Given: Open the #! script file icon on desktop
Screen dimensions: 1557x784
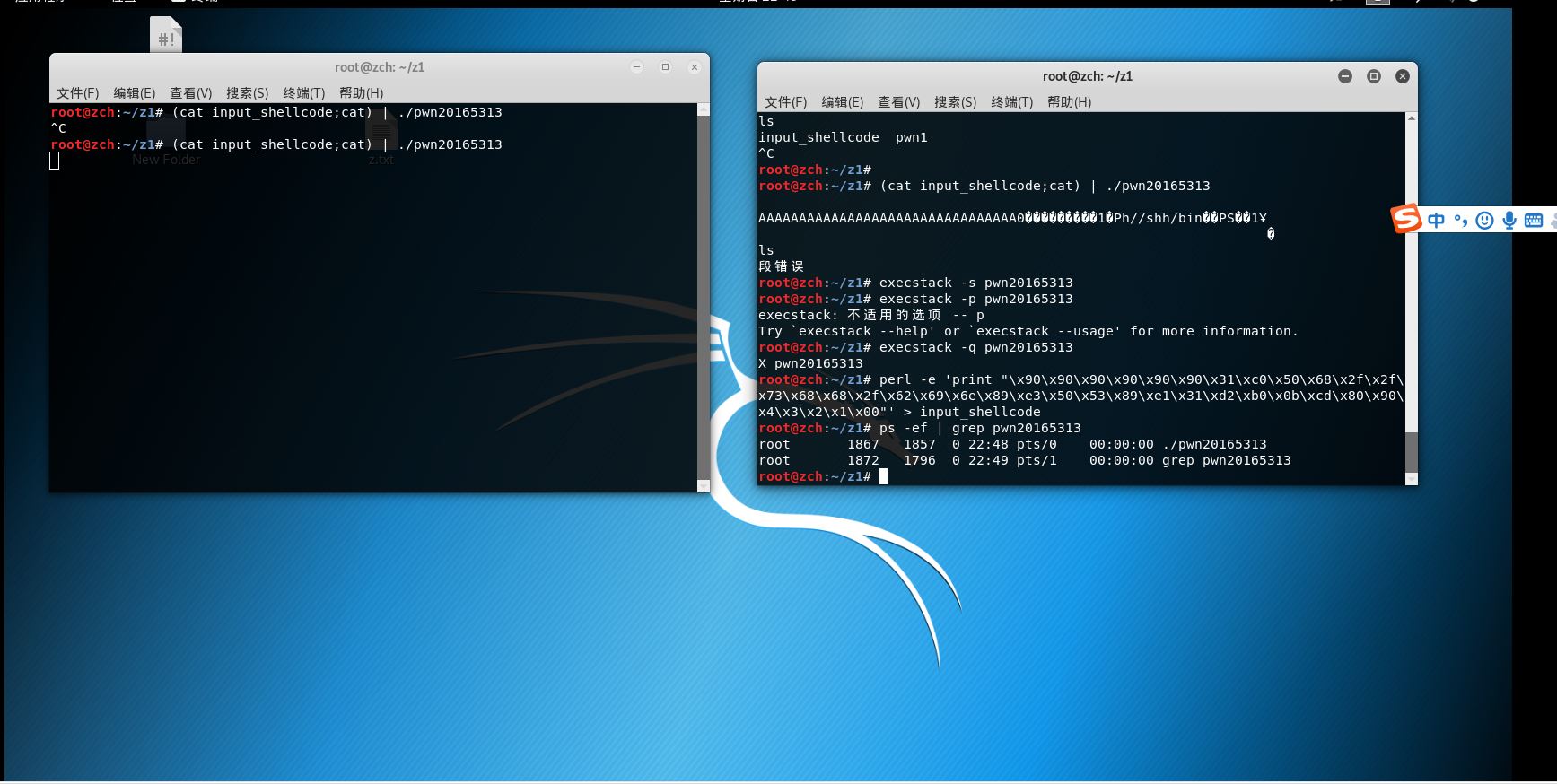Looking at the screenshot, I should (166, 34).
